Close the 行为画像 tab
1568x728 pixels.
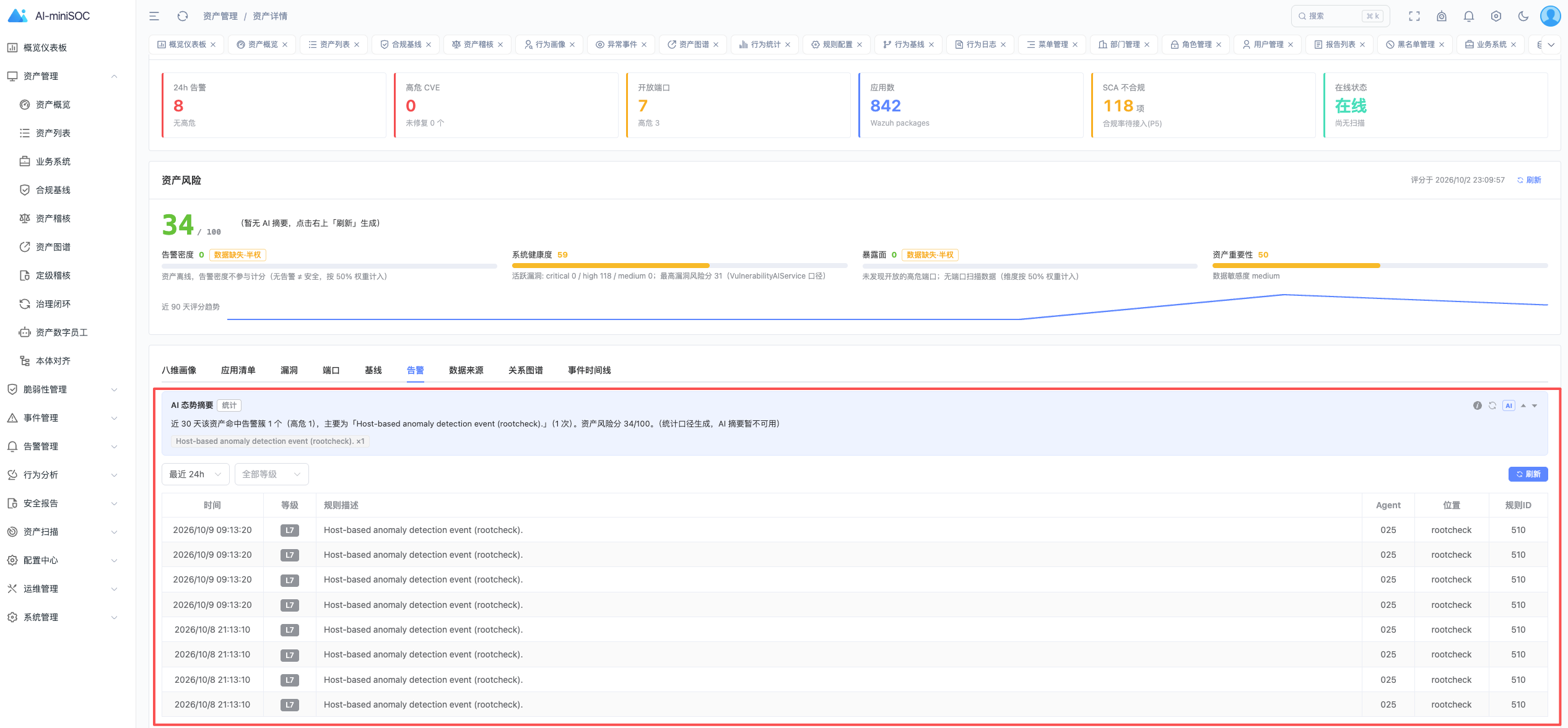tap(572, 45)
